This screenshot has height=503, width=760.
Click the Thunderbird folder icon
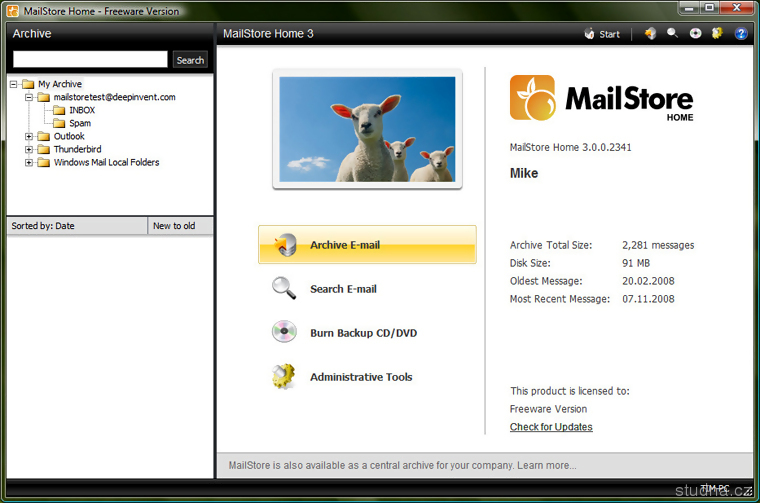[x=44, y=149]
